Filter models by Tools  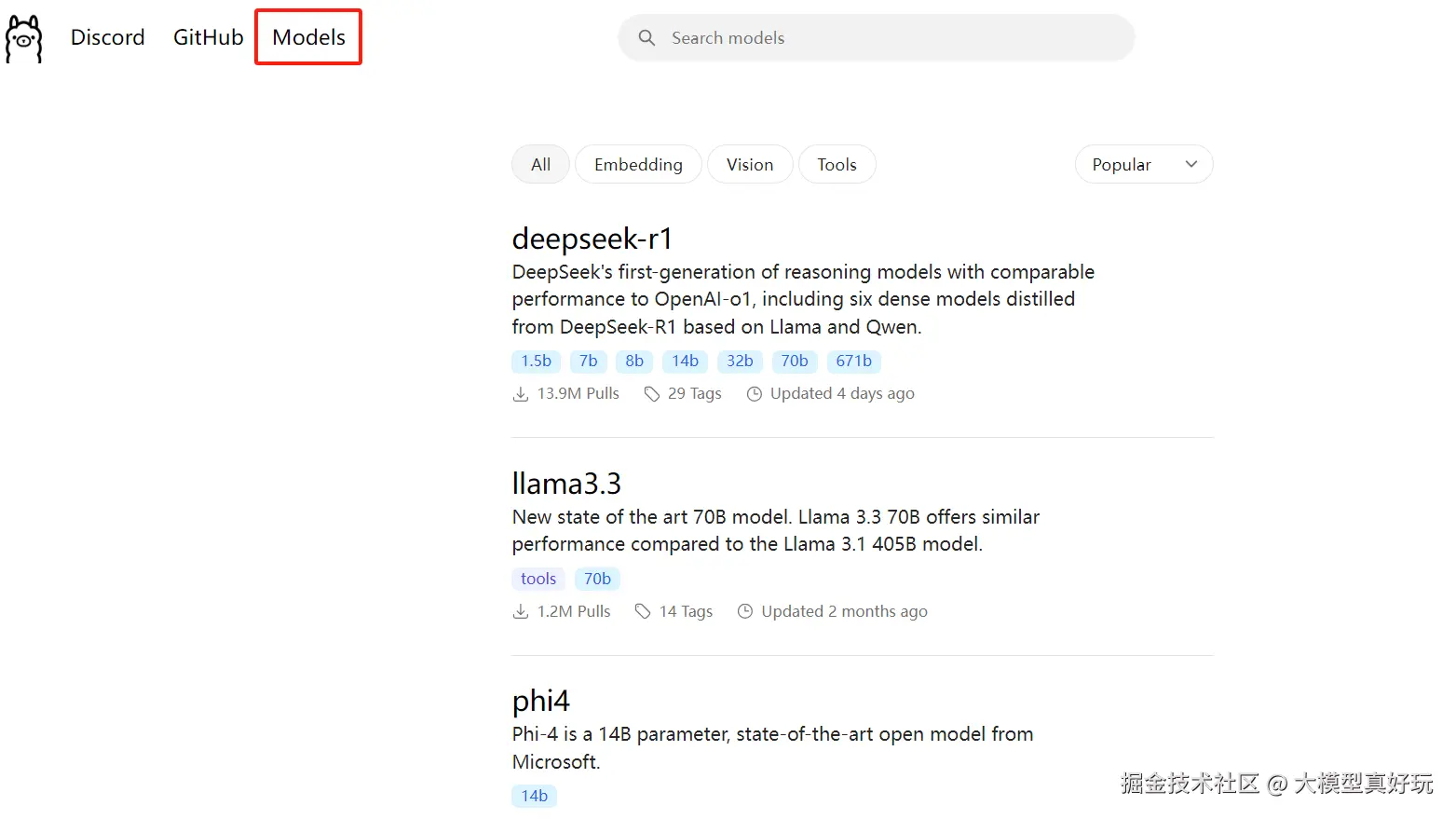[837, 164]
